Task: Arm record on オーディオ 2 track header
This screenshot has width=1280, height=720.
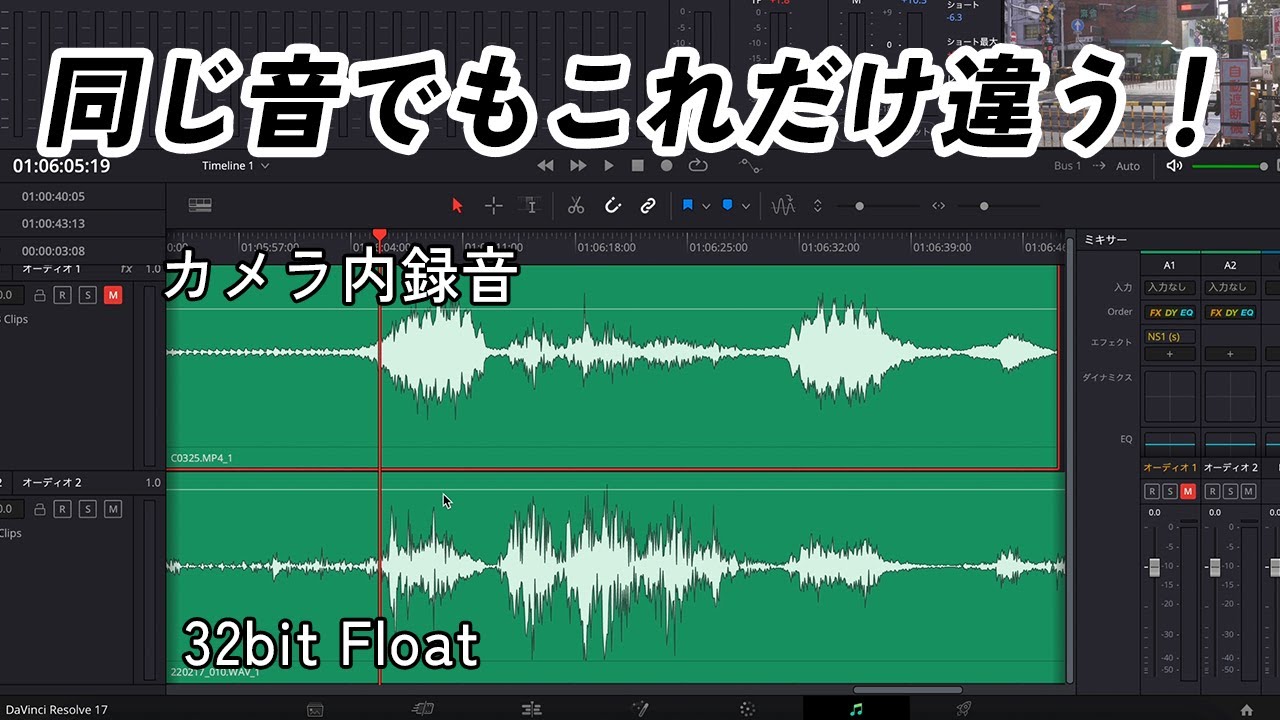Action: click(62, 509)
